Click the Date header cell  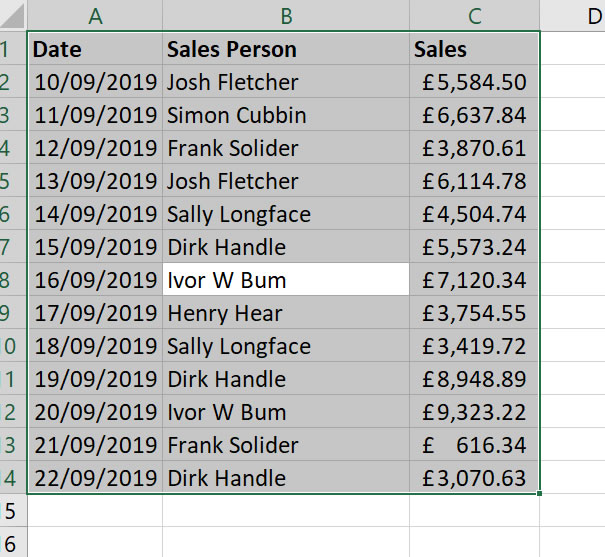point(95,49)
